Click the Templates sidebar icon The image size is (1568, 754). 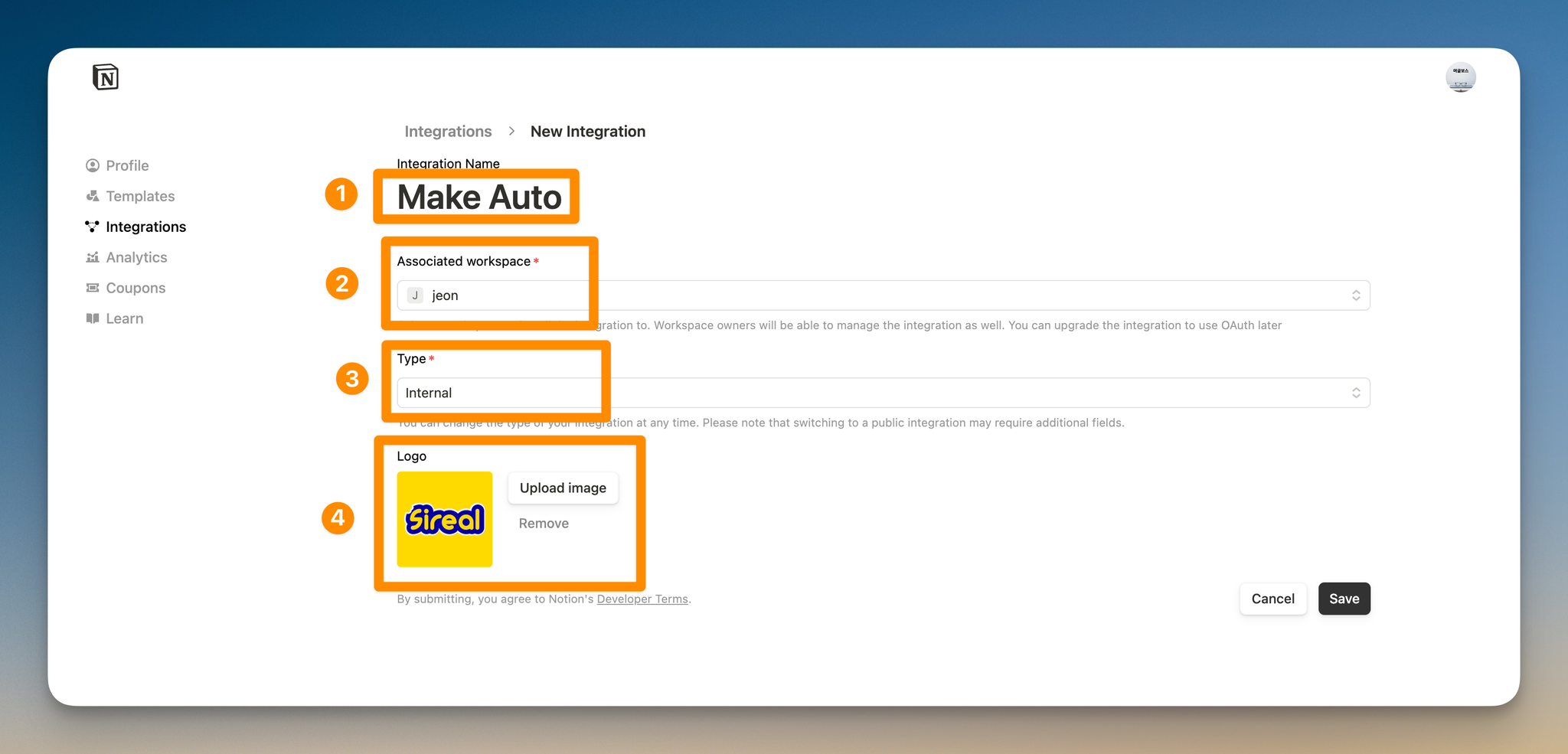pyautogui.click(x=93, y=196)
